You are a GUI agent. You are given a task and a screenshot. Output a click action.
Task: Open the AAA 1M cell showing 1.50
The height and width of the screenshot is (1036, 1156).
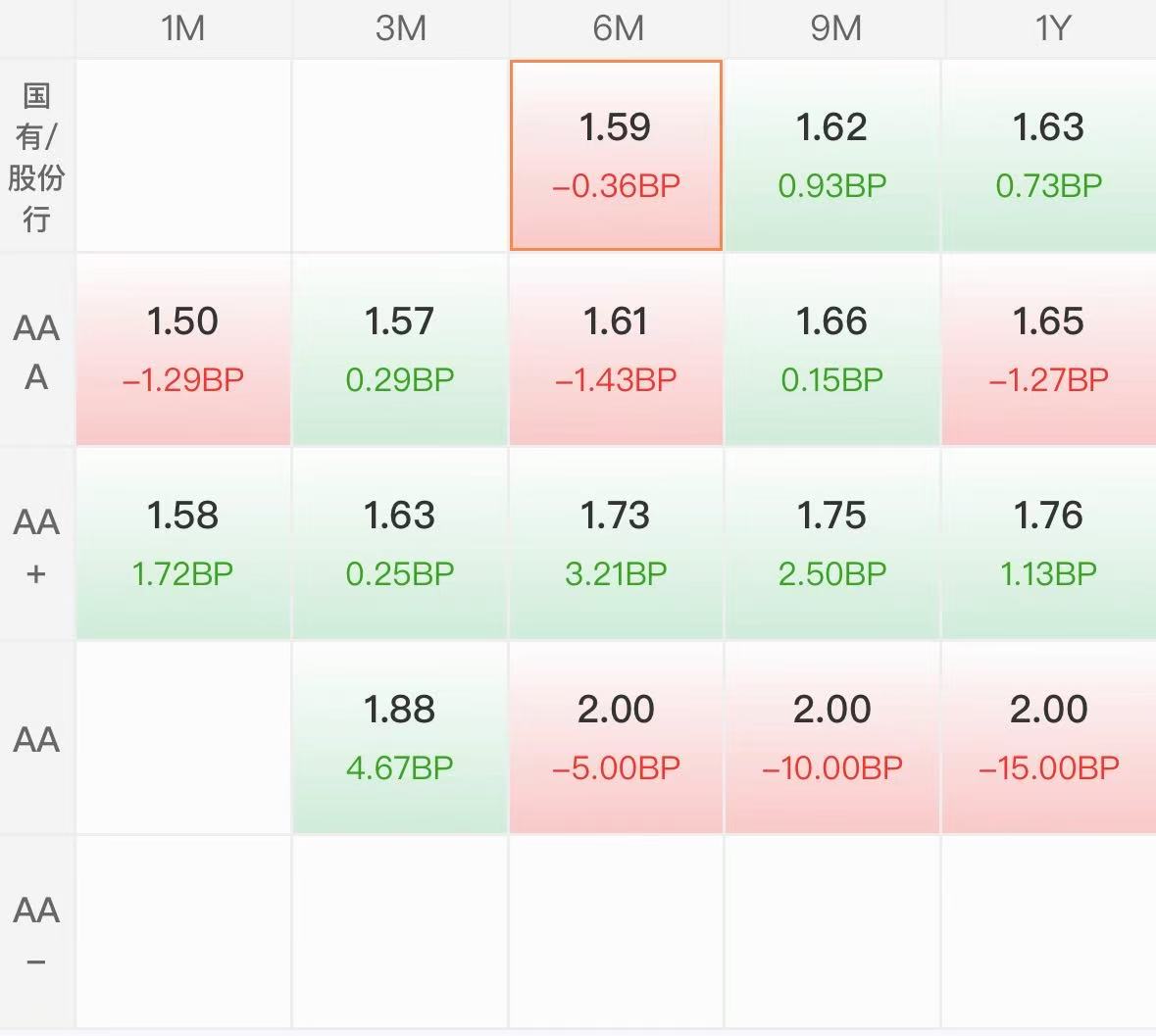pos(183,350)
